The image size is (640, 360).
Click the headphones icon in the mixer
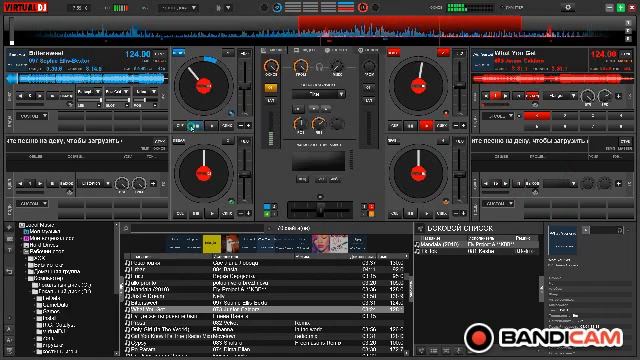tap(319, 67)
